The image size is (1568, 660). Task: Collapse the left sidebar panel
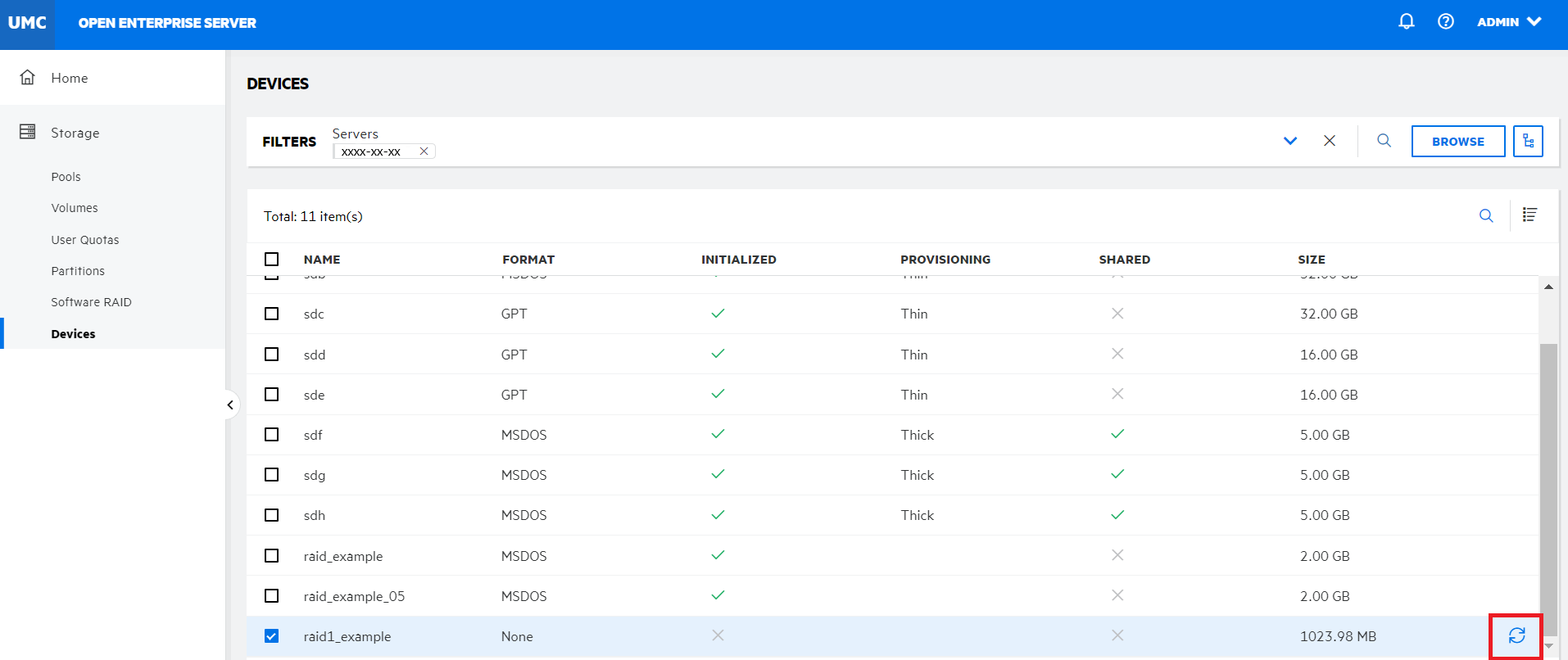[230, 405]
